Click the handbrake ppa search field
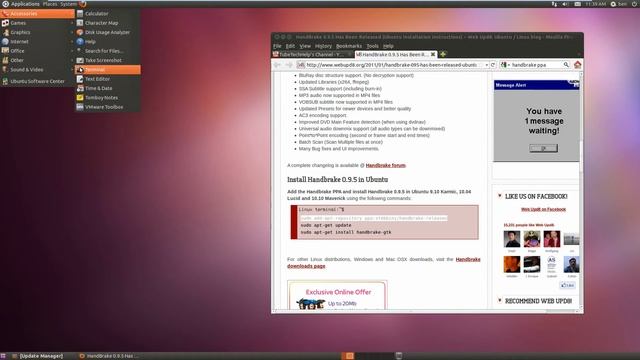The height and width of the screenshot is (360, 640). [536, 65]
